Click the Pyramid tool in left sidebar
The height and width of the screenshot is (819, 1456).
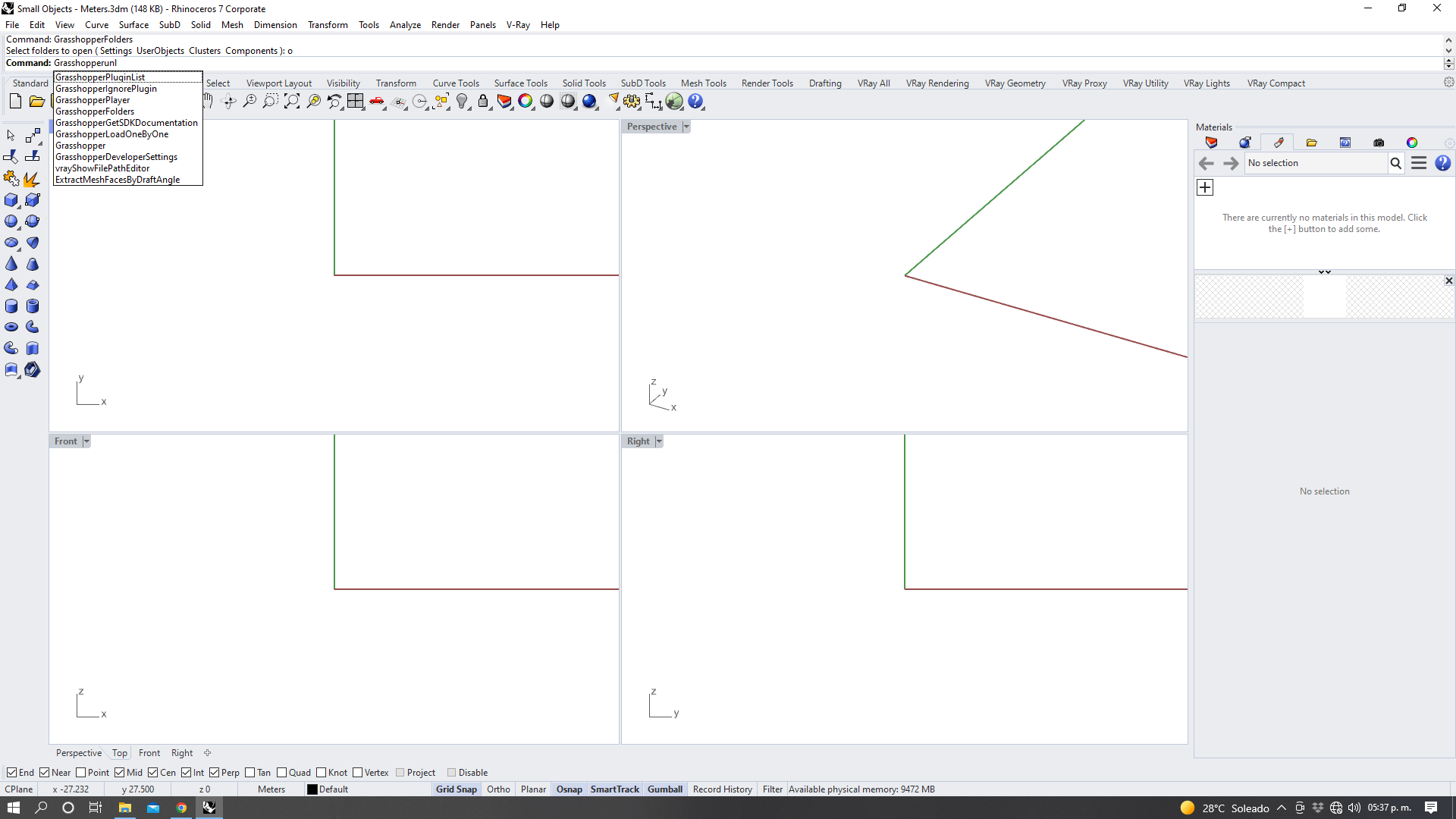[x=11, y=285]
